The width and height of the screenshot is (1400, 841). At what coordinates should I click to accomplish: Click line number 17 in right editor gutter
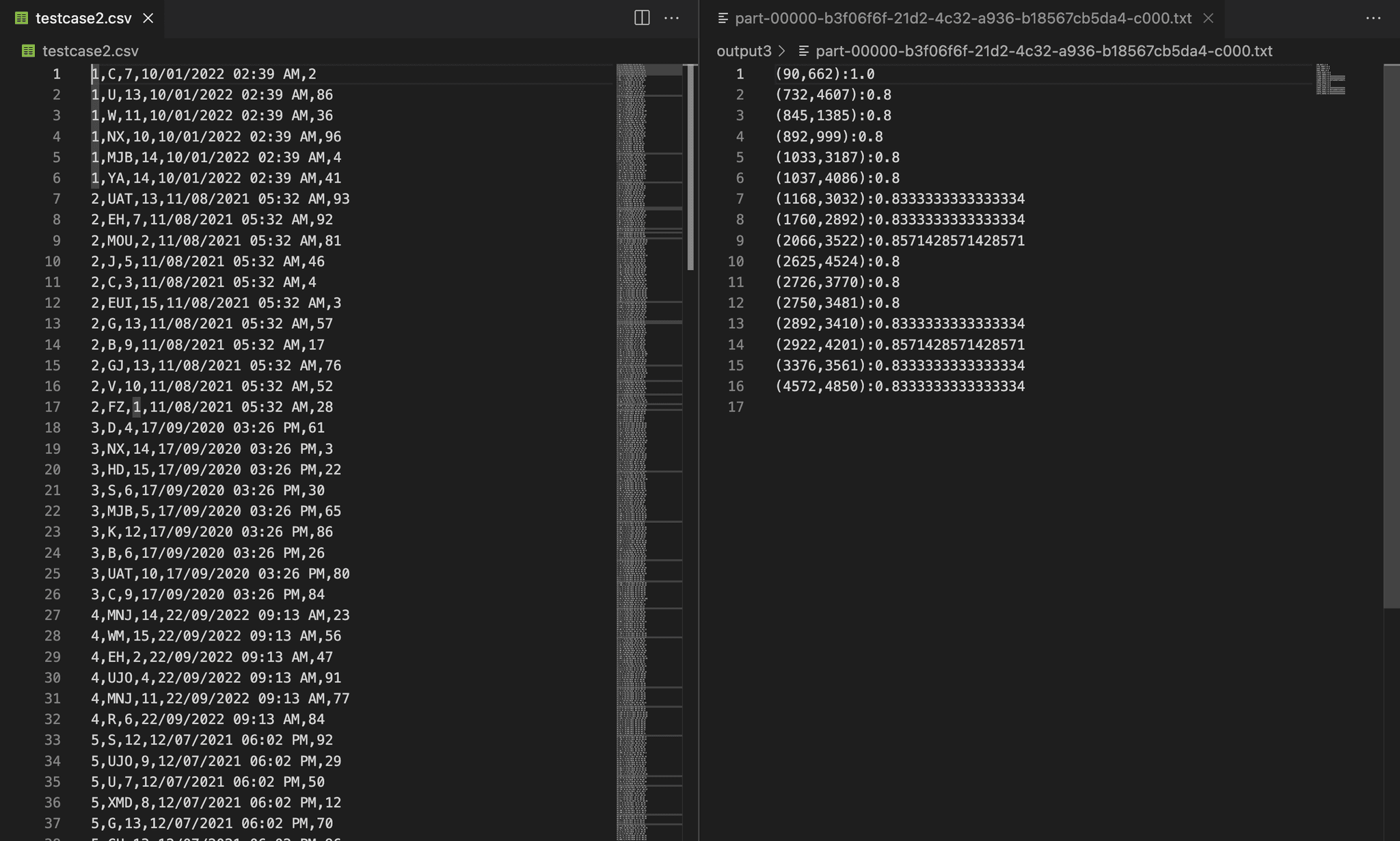click(x=736, y=407)
